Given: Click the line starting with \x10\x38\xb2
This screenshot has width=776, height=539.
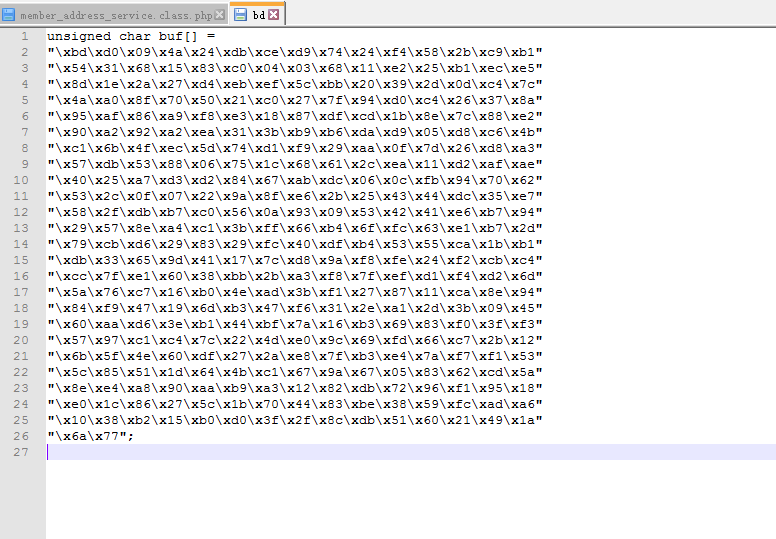Looking at the screenshot, I should (x=295, y=420).
